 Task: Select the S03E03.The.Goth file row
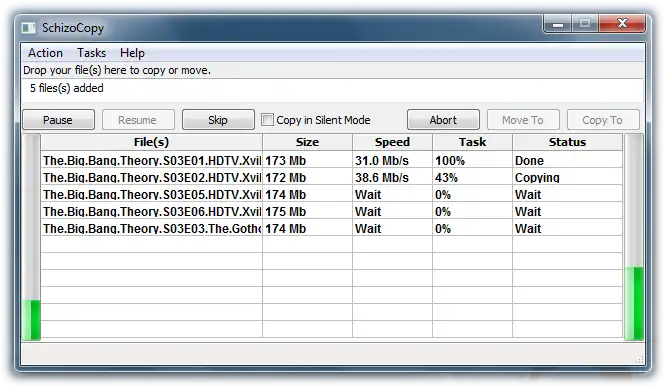point(332,228)
